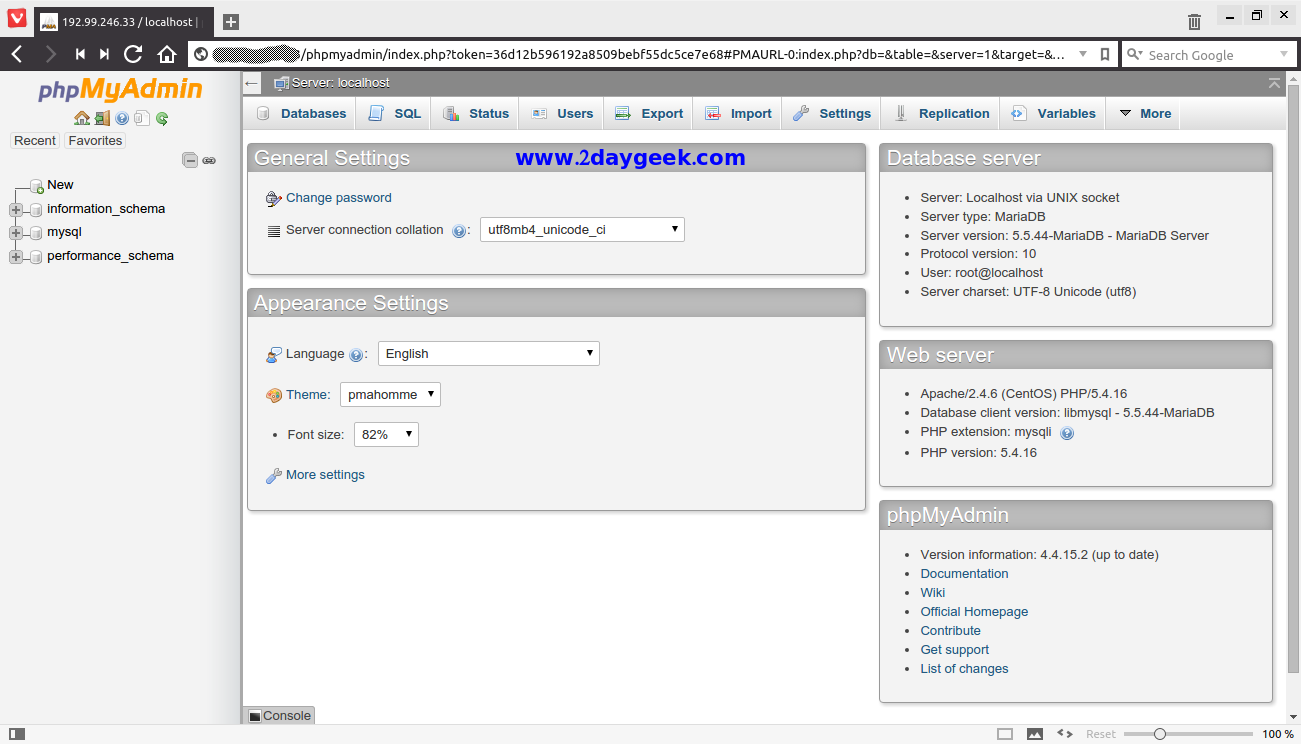Viewport: 1301px width, 744px height.
Task: Collapse all navigation tree items
Action: tap(190, 160)
